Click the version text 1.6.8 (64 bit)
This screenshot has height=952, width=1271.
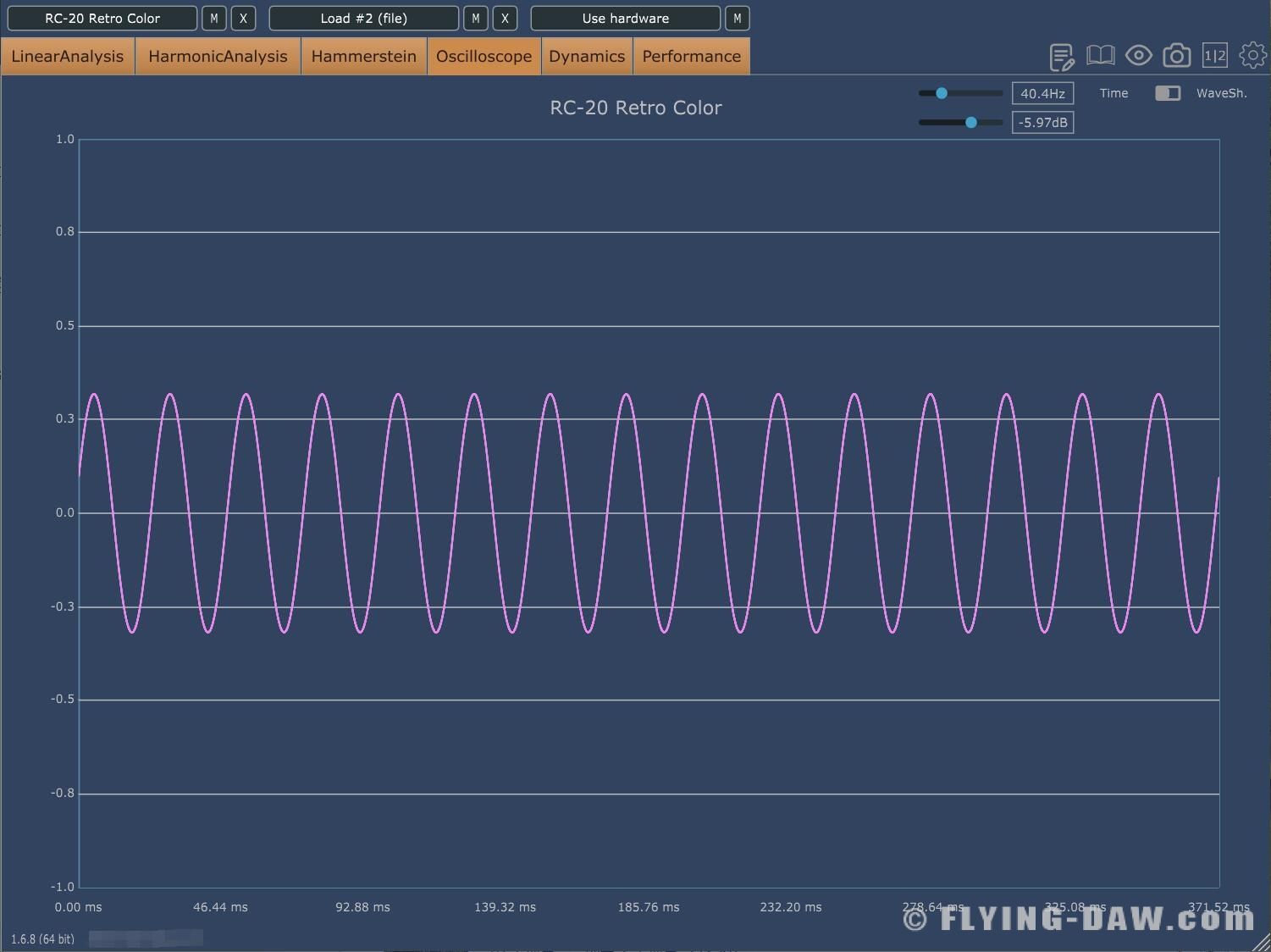coord(42,938)
